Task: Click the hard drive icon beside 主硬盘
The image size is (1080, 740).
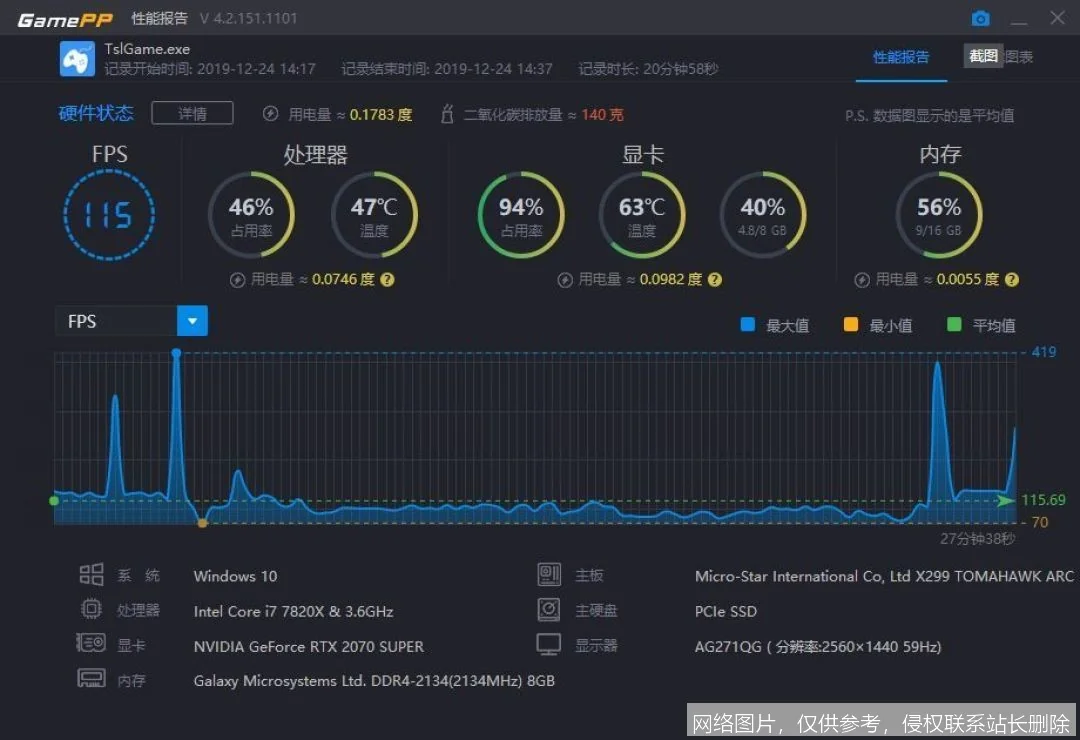Action: [x=548, y=609]
